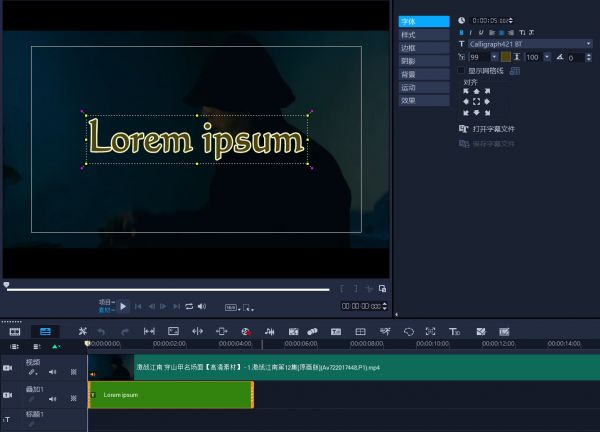Click the align top-left arrow icon
Screen dimensions: 600x432
click(x=465, y=91)
